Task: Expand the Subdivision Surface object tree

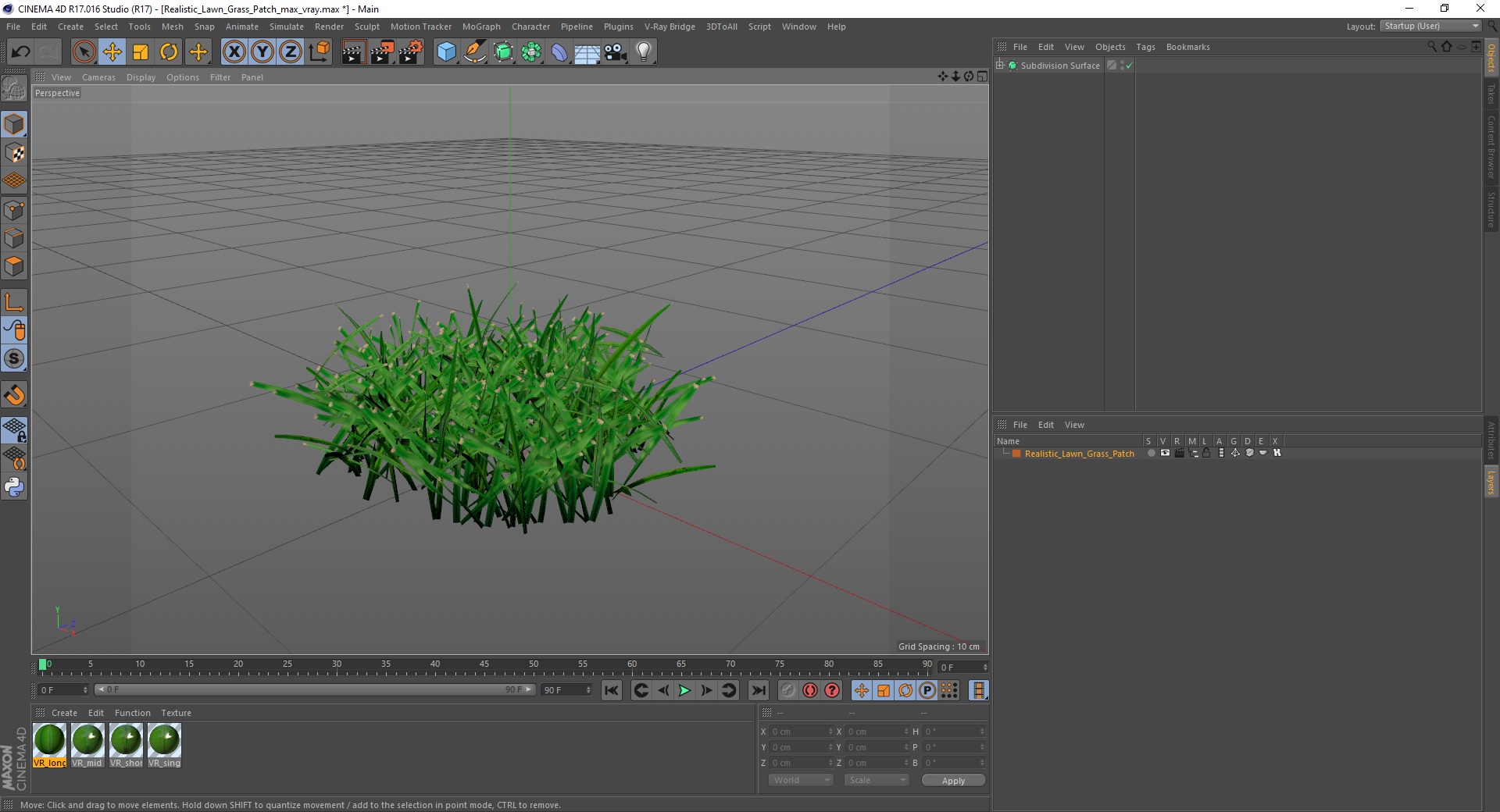Action: point(1000,66)
